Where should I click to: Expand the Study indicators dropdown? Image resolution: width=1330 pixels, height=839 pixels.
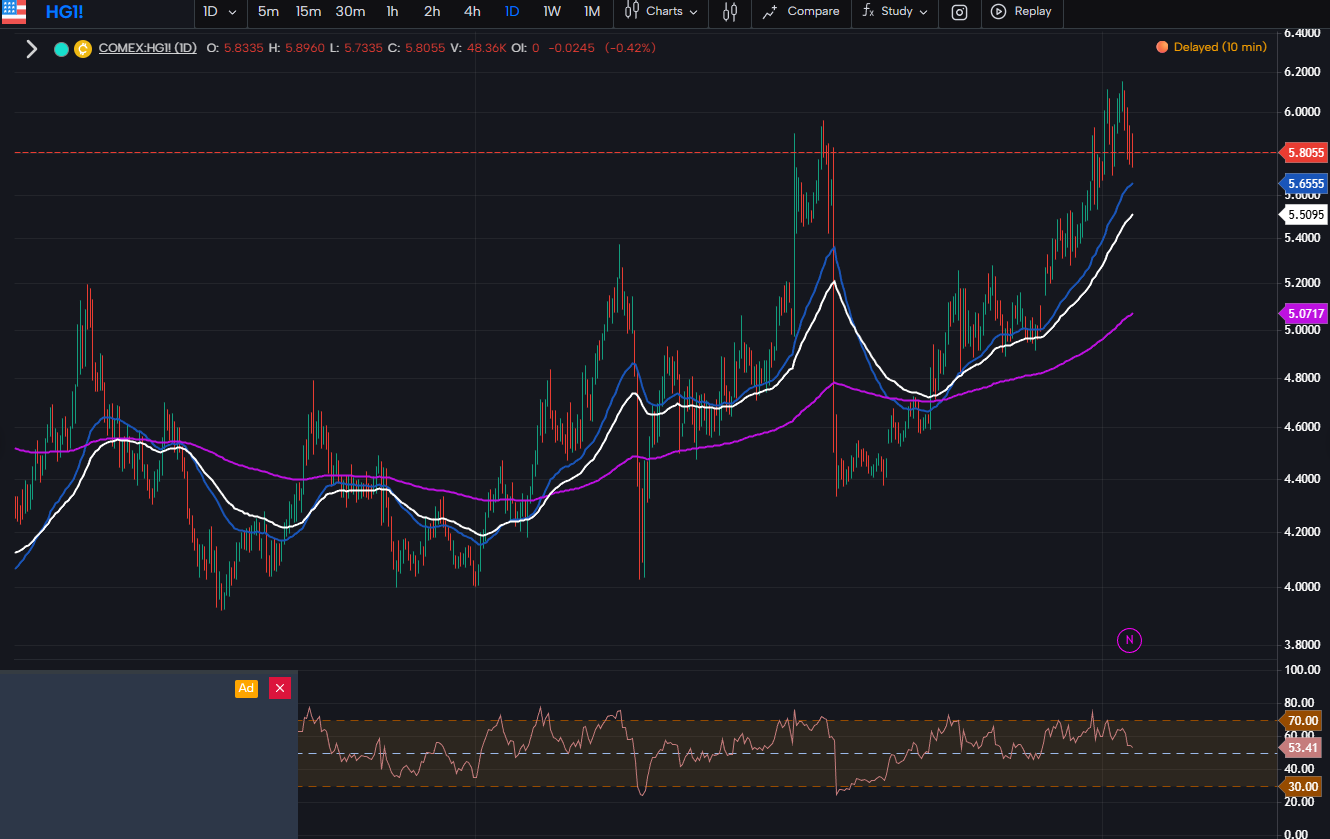tap(895, 12)
